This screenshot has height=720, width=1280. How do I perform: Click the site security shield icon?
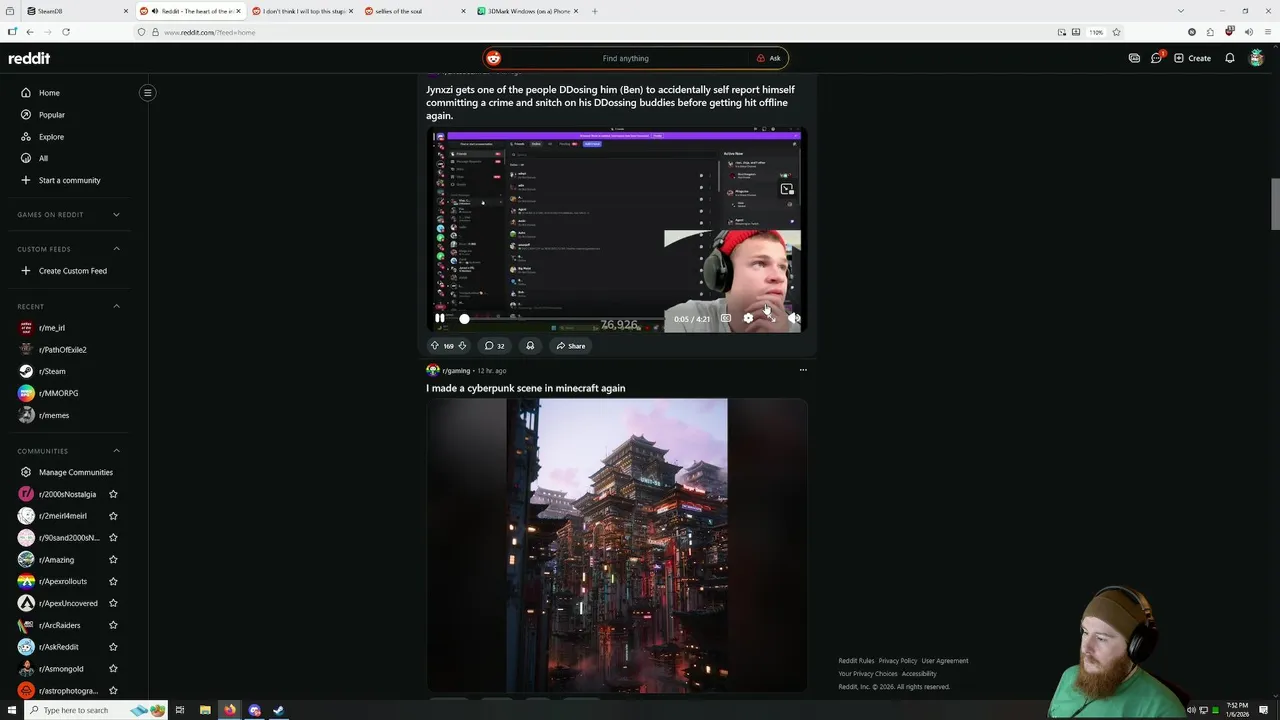tap(141, 32)
